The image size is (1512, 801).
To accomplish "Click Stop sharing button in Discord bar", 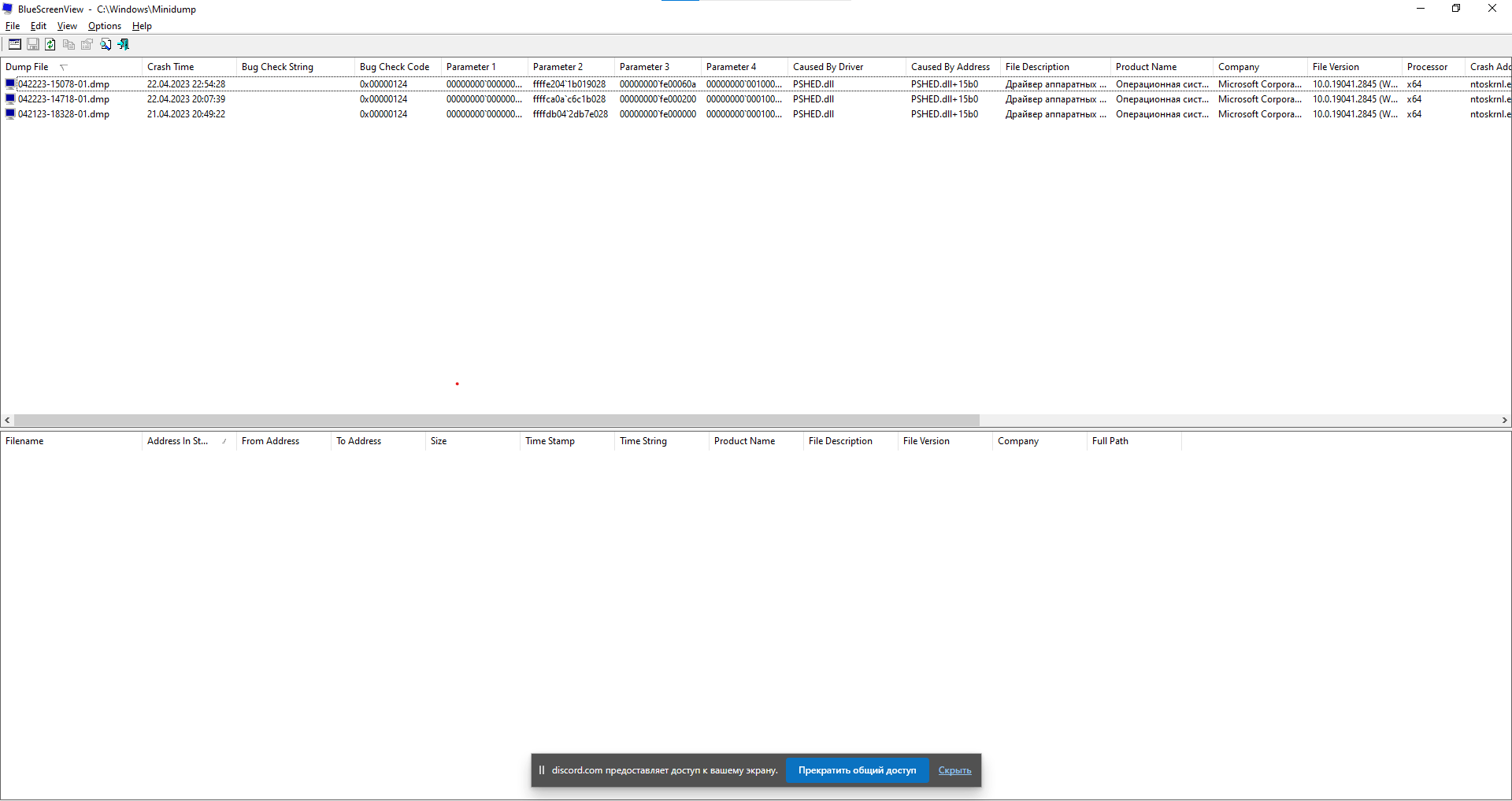I will tap(857, 770).
